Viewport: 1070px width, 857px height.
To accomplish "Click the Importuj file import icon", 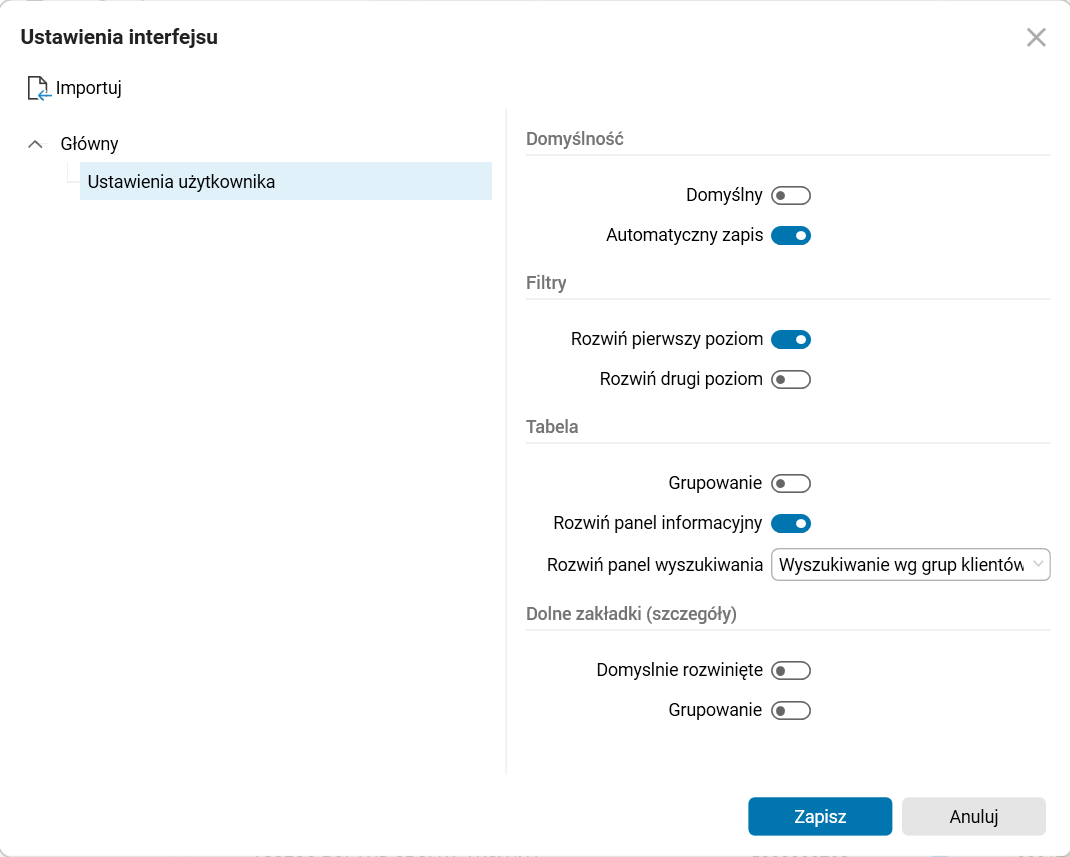I will tap(38, 88).
